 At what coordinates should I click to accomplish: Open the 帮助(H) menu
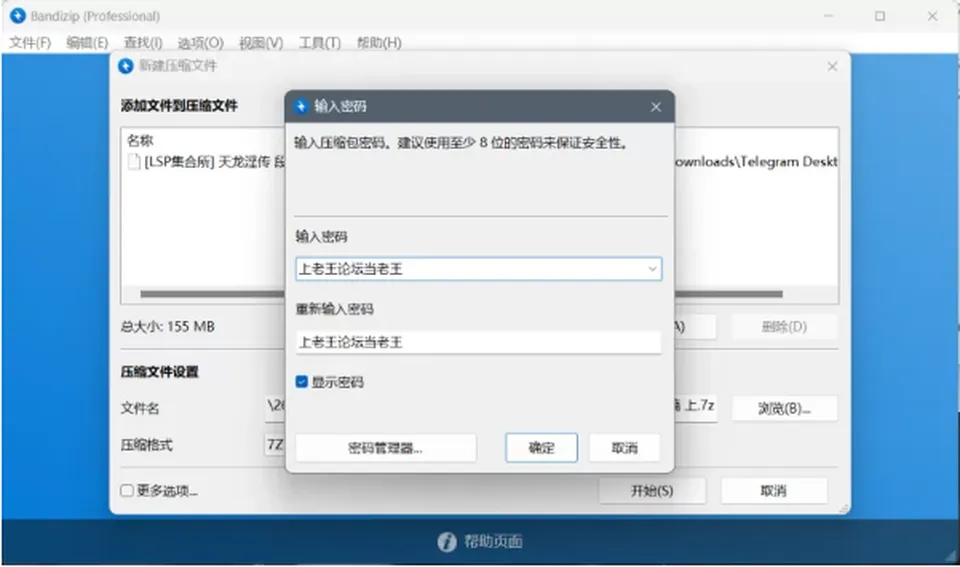pos(379,43)
